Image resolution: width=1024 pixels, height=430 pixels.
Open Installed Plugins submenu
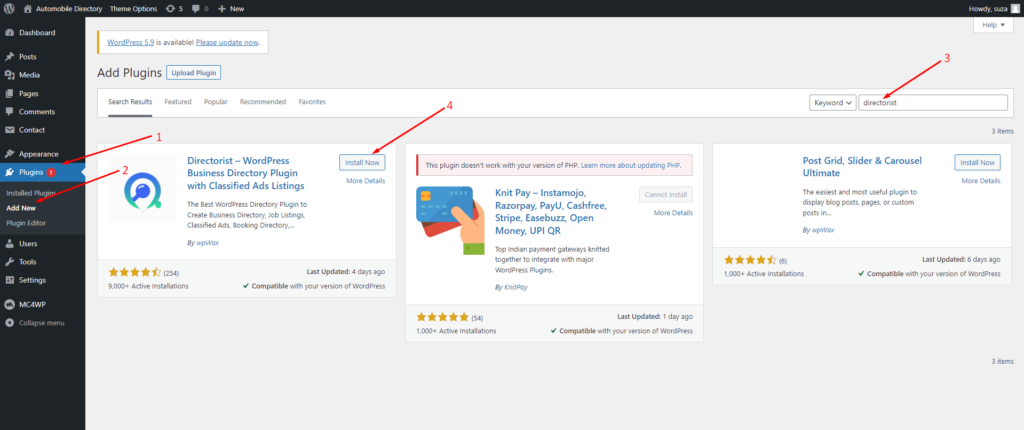[30, 193]
